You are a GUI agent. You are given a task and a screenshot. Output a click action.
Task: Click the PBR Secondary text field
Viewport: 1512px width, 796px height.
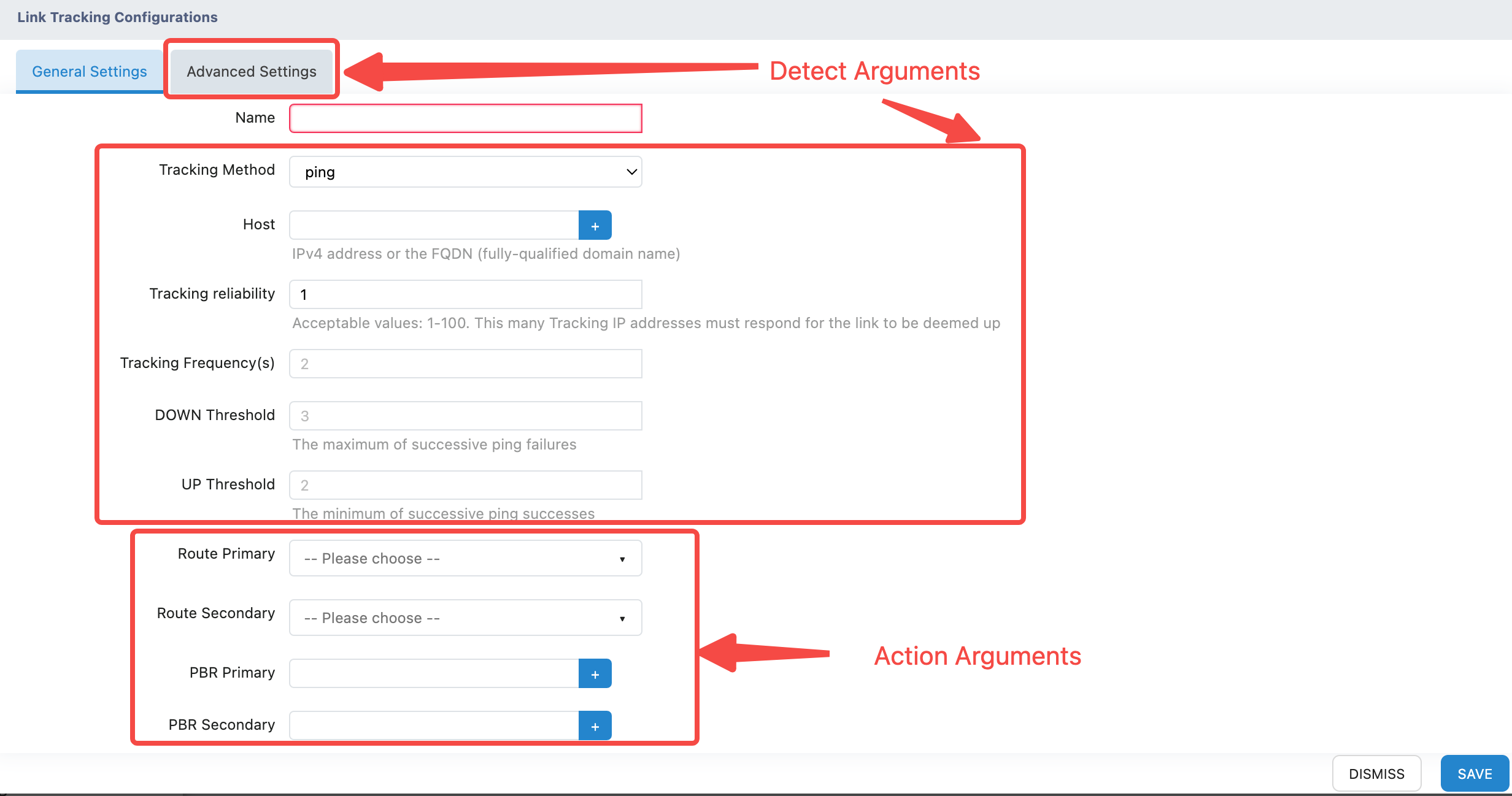[x=433, y=725]
